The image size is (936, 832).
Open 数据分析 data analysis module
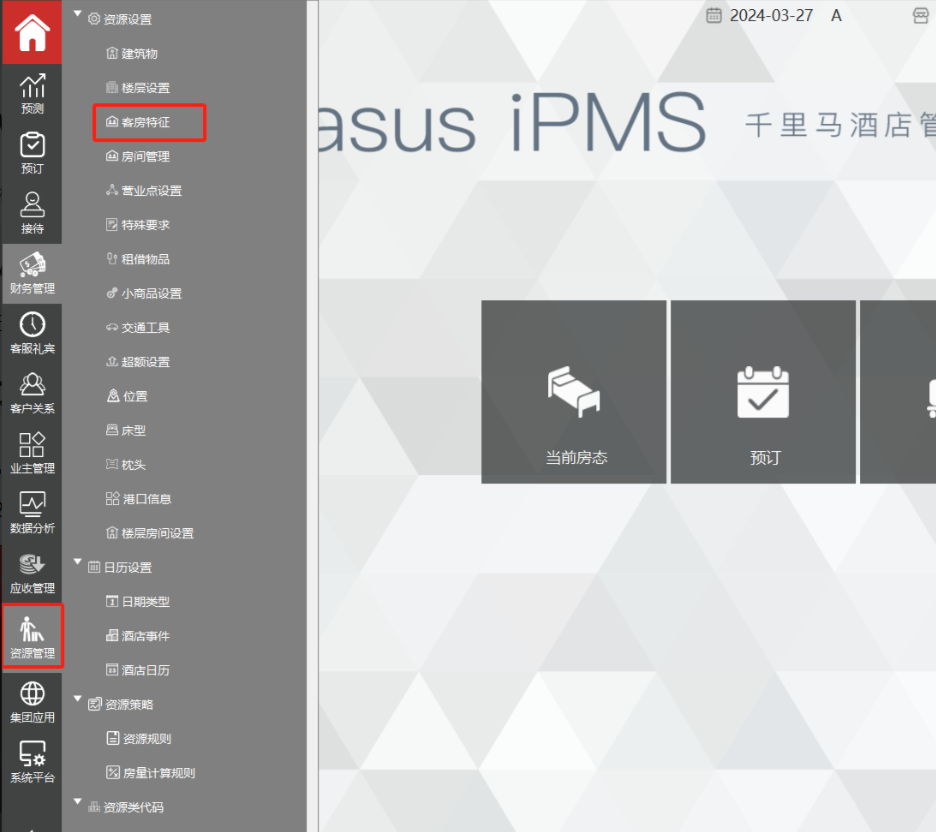click(x=32, y=513)
